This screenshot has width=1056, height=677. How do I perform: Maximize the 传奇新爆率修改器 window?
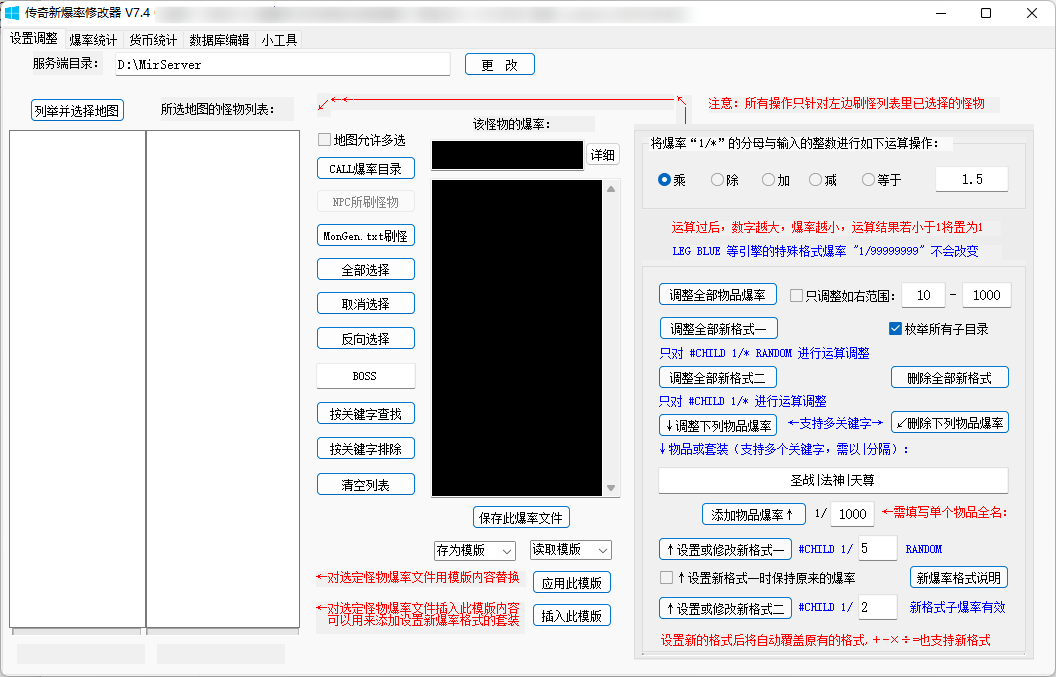point(986,13)
